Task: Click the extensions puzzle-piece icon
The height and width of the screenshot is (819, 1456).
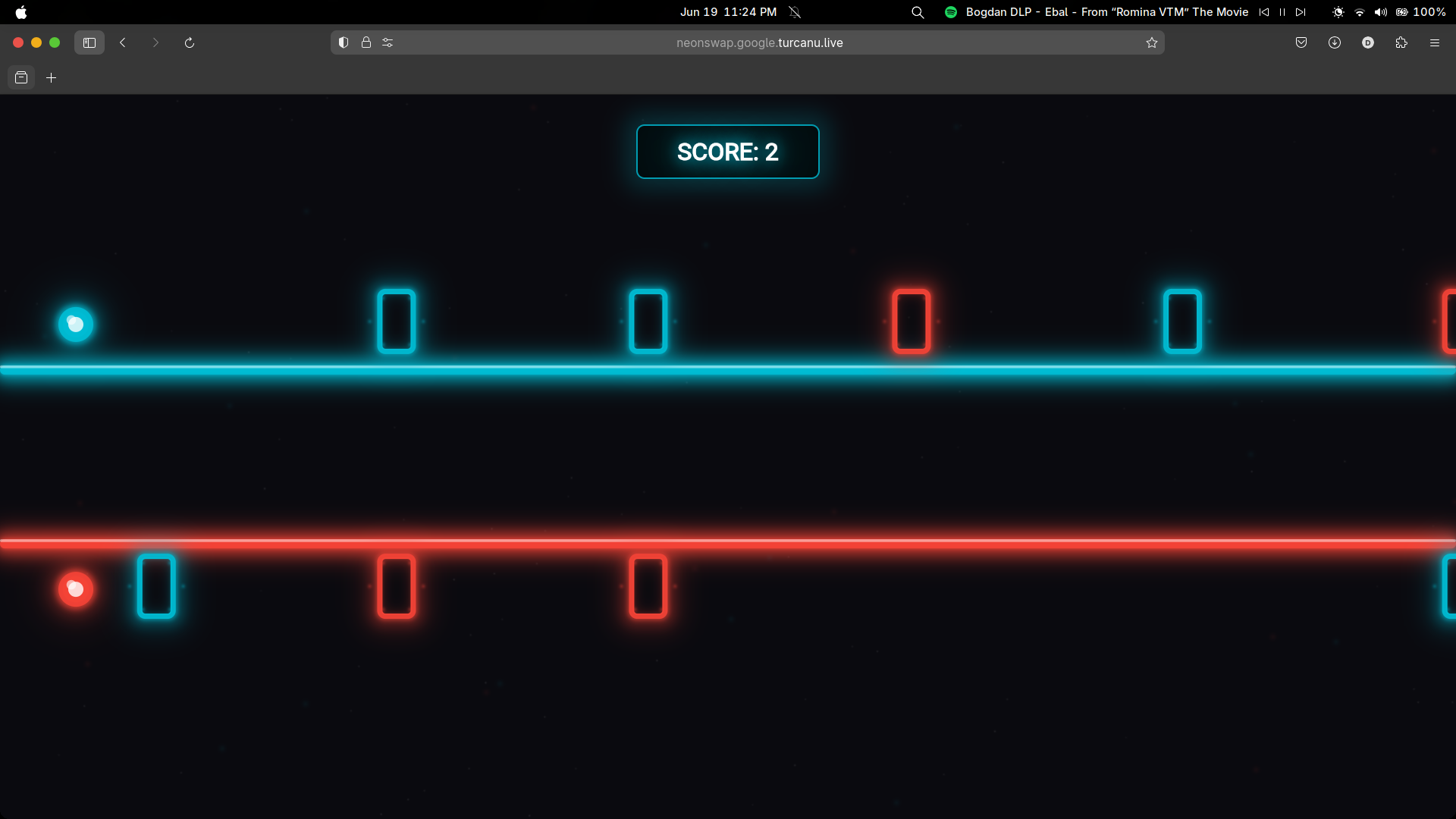Action: tap(1401, 42)
